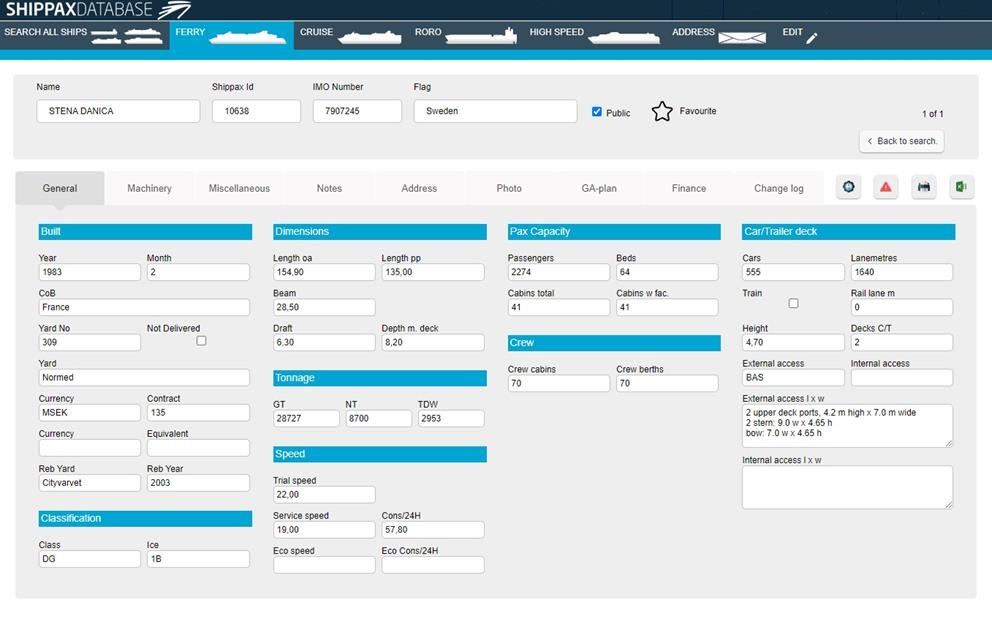Mark STENA DANICA as Favourite using the star
This screenshot has height=630, width=992.
pos(661,111)
